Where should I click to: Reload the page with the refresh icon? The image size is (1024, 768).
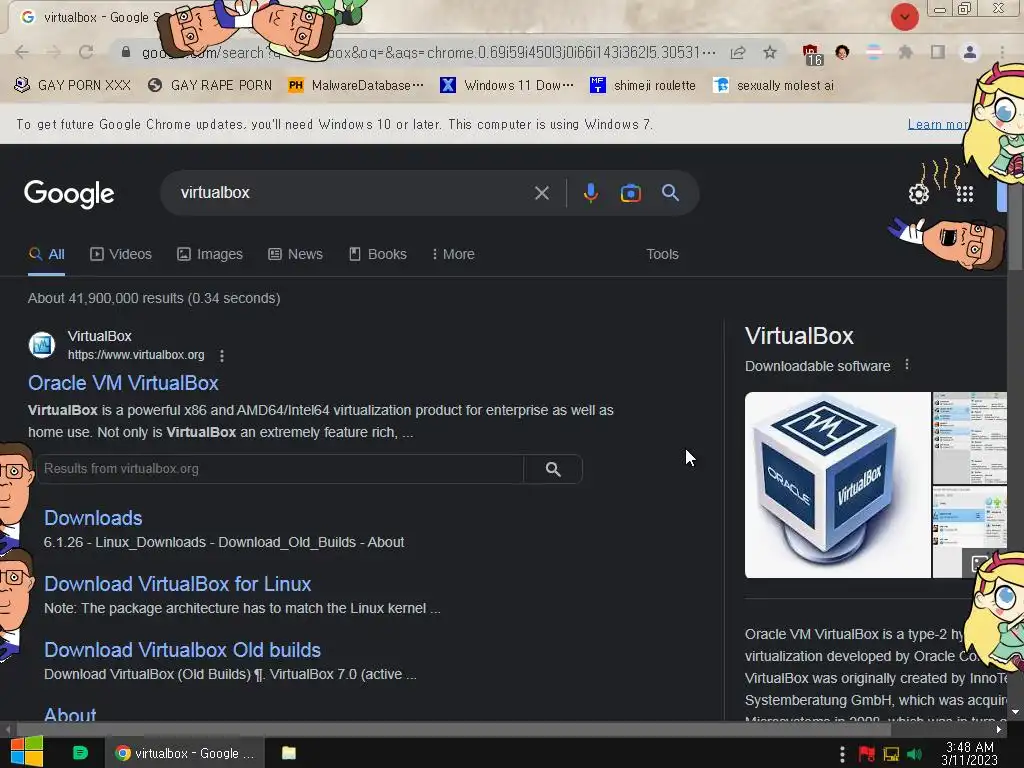(x=86, y=52)
